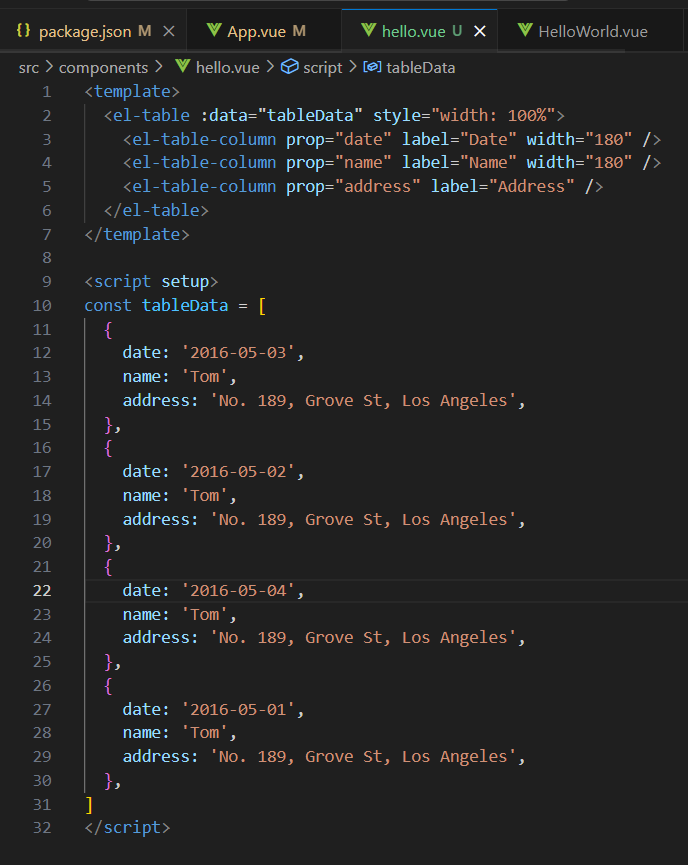Open the src breadcrumb
Screen dimensions: 688x865
pyautogui.click(x=29, y=68)
